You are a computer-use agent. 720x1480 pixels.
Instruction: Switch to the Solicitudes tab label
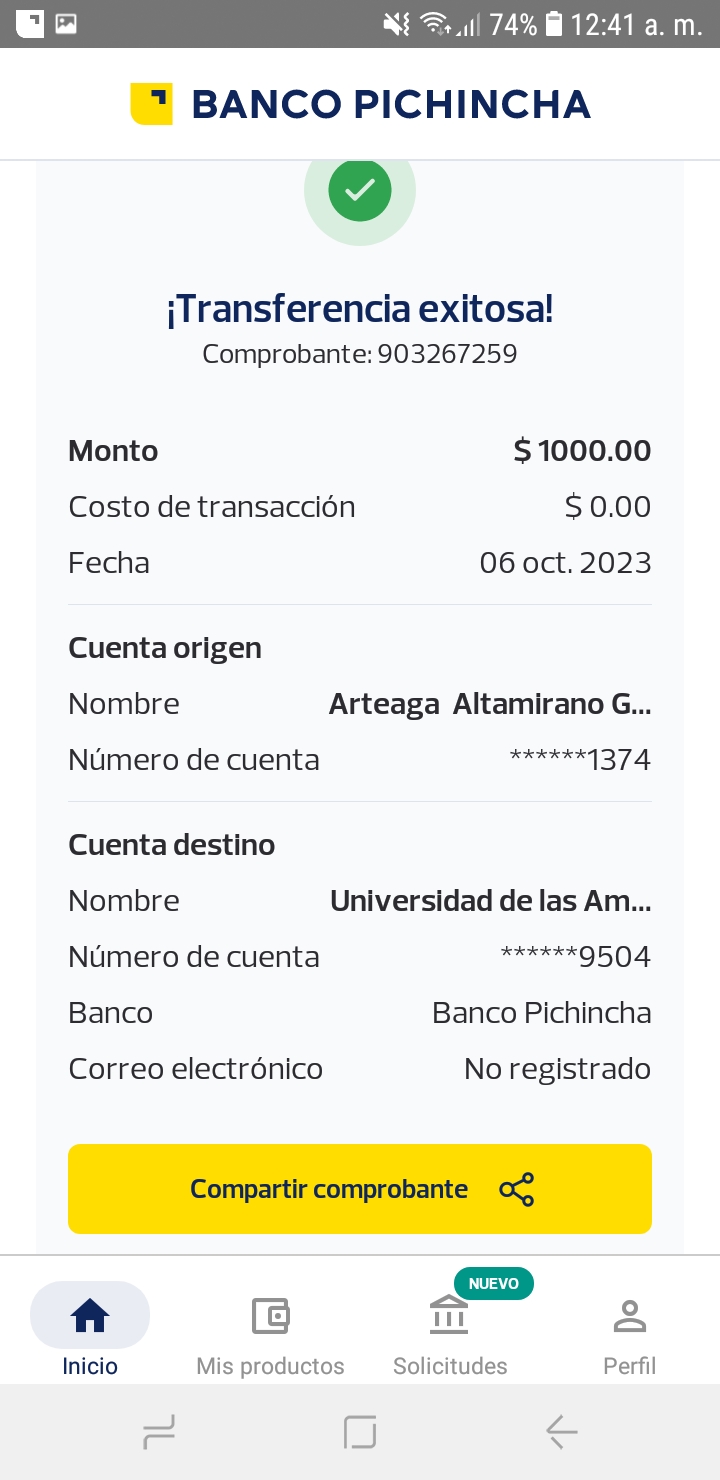[x=450, y=1366]
